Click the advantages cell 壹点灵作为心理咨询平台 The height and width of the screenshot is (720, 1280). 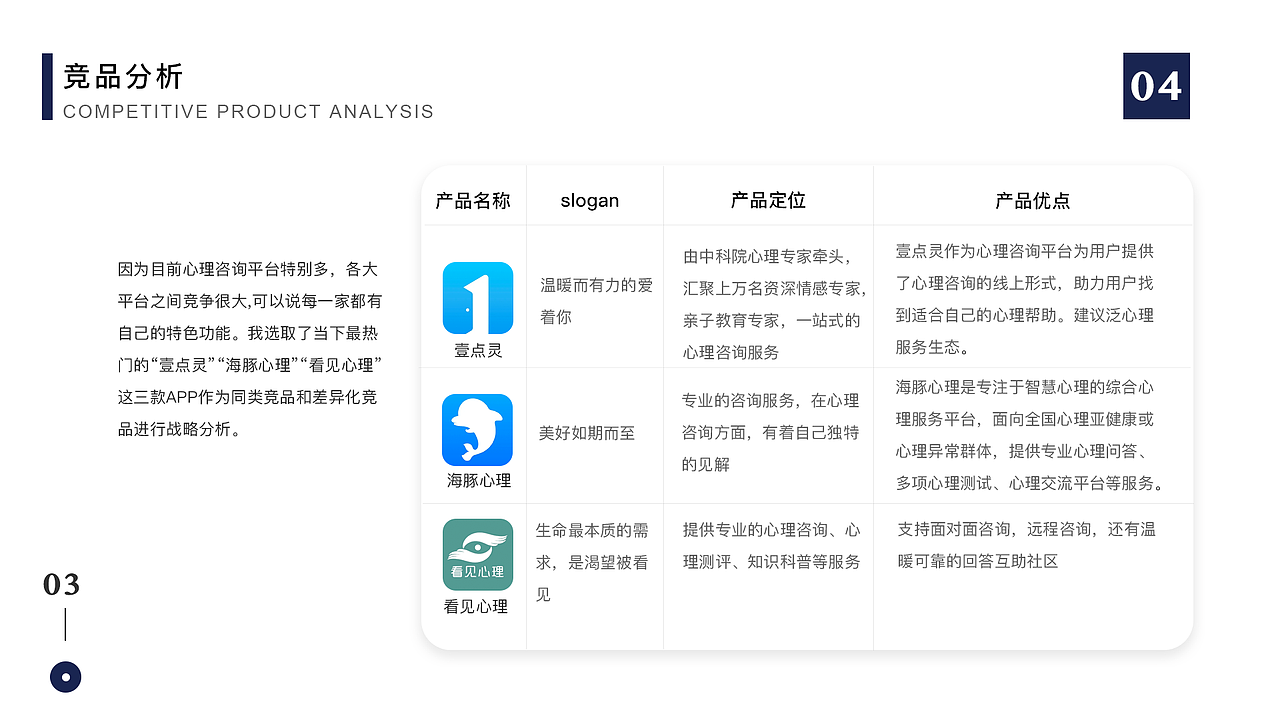(1025, 299)
